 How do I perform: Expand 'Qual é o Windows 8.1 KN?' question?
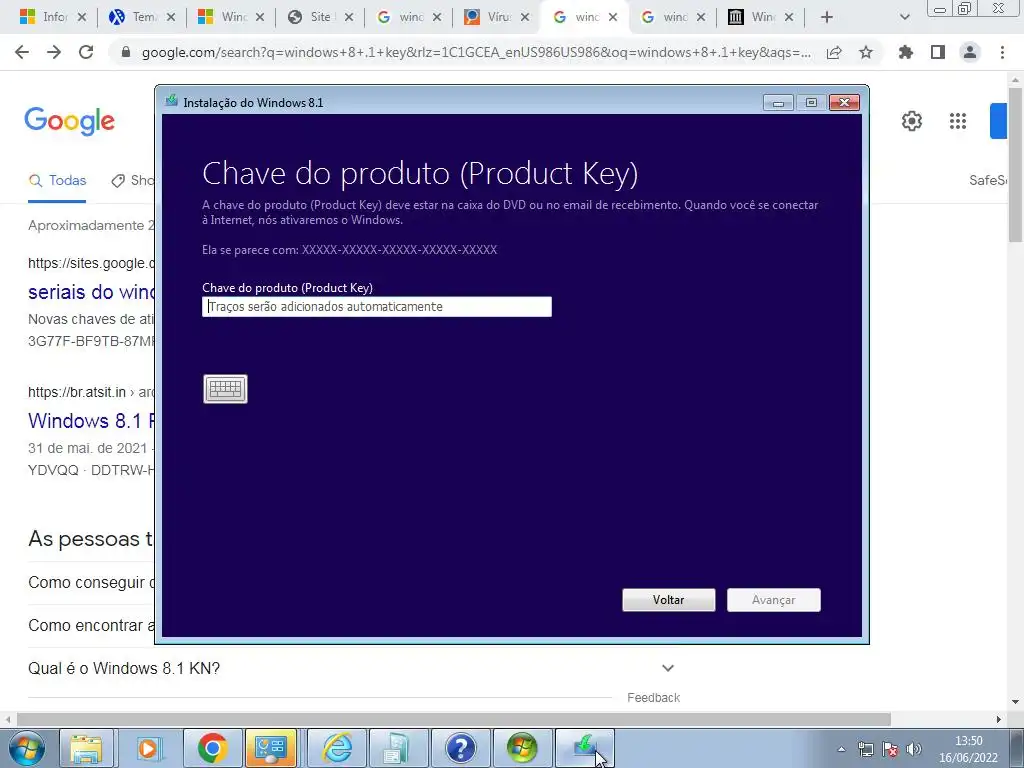352,668
